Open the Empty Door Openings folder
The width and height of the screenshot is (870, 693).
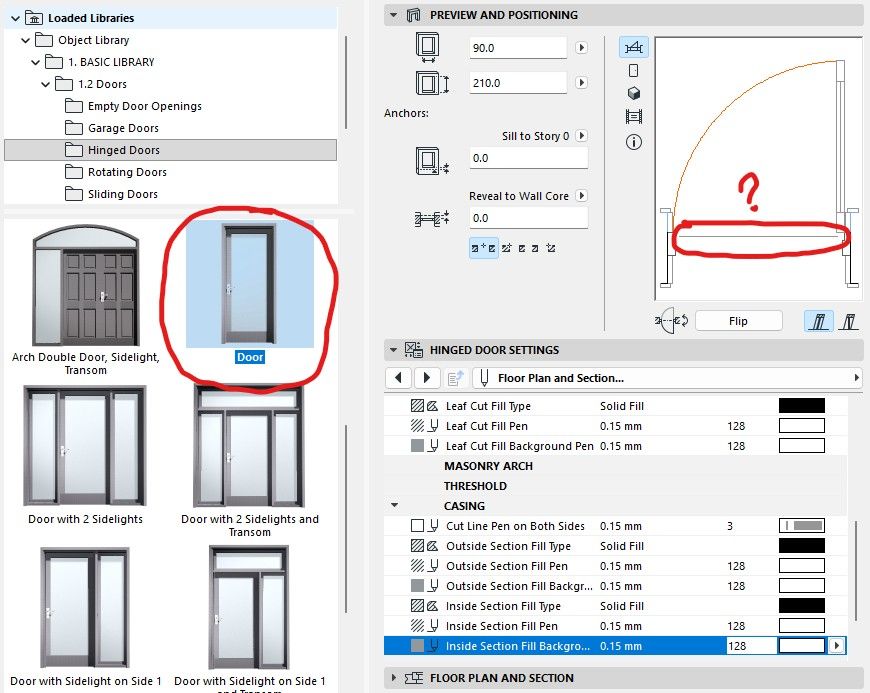145,106
